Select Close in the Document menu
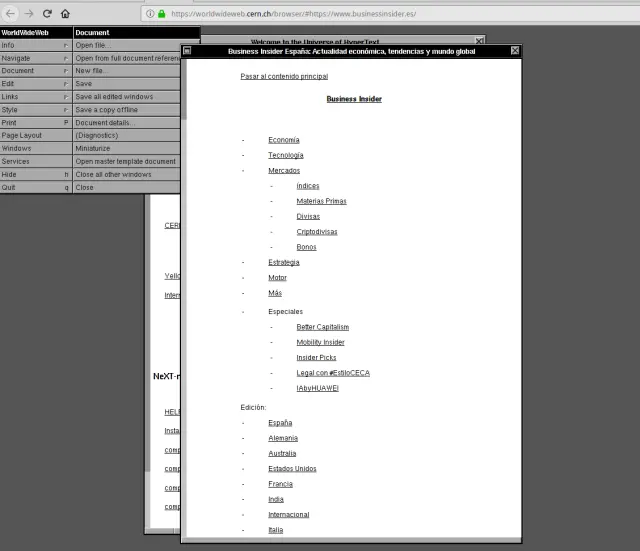Screen dimensions: 640x551 (127, 187)
